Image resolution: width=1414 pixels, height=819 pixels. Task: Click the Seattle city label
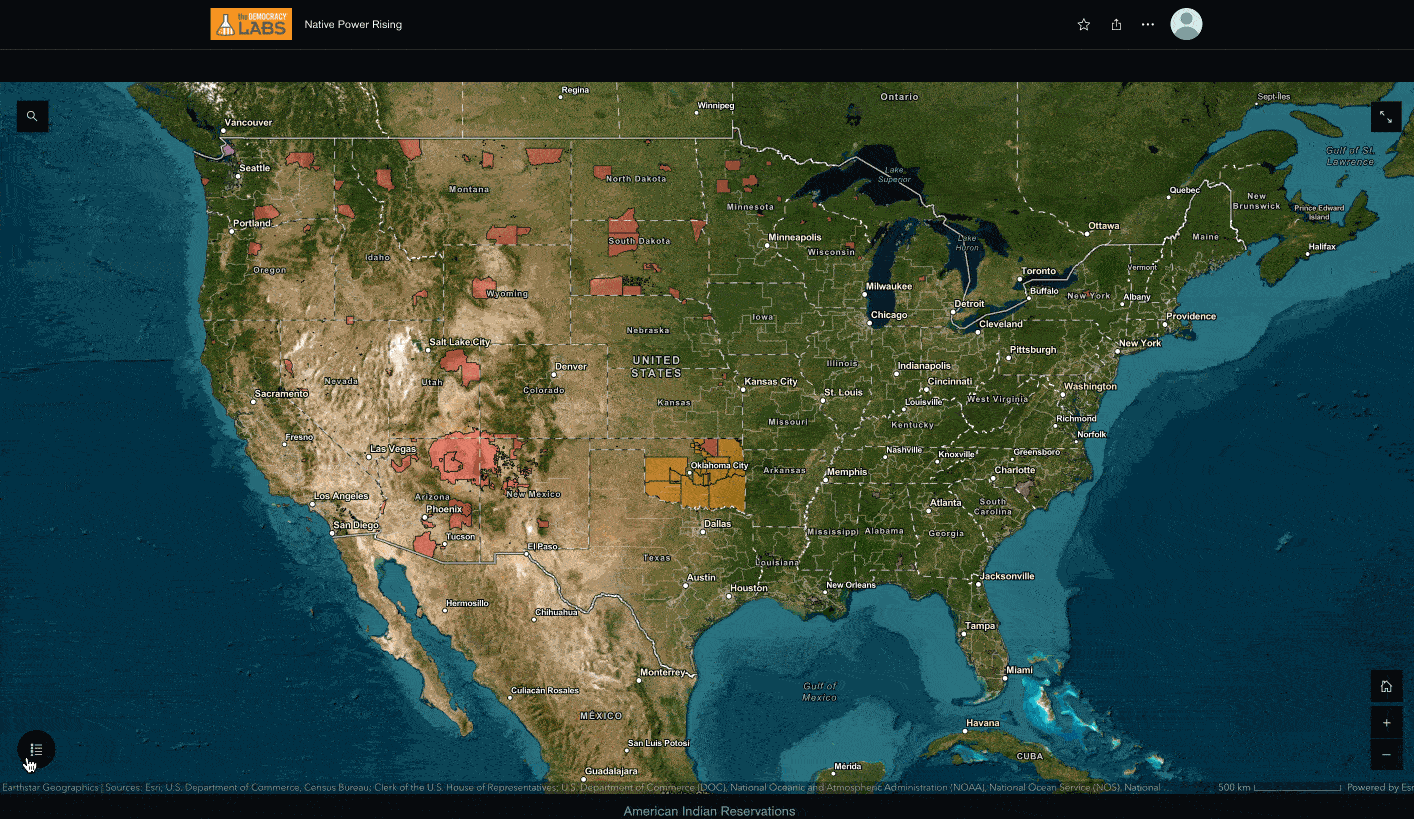[255, 168]
